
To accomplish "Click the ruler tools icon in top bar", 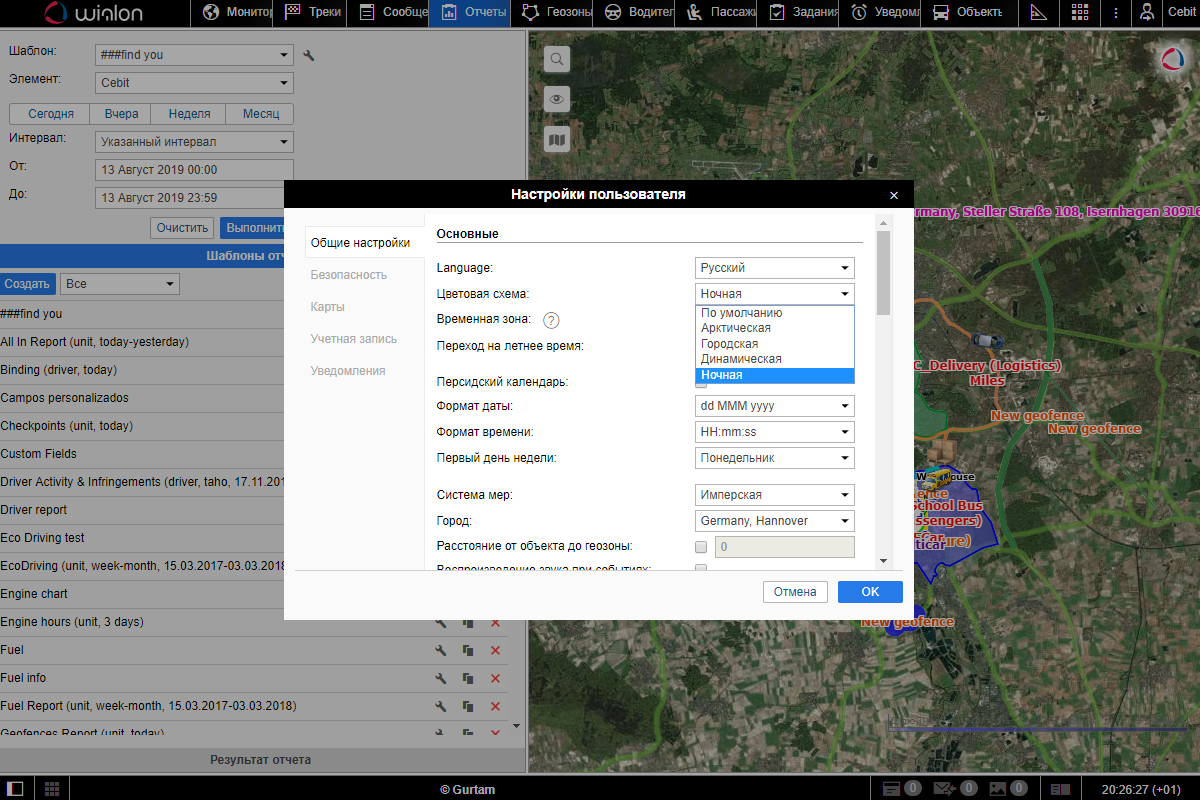I will click(1038, 13).
